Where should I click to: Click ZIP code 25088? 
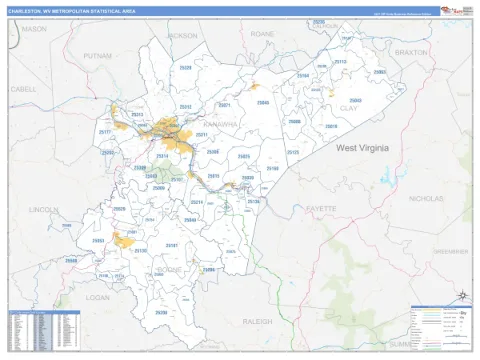point(294,122)
